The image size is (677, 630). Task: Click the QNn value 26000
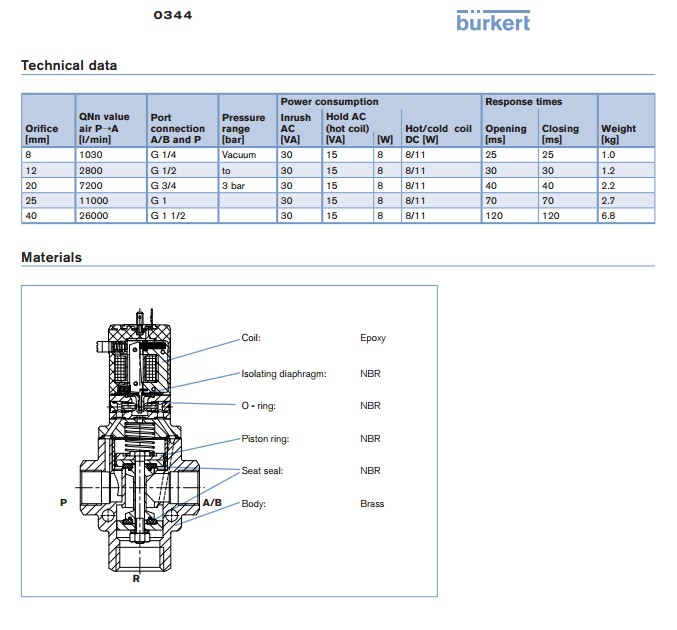click(93, 215)
